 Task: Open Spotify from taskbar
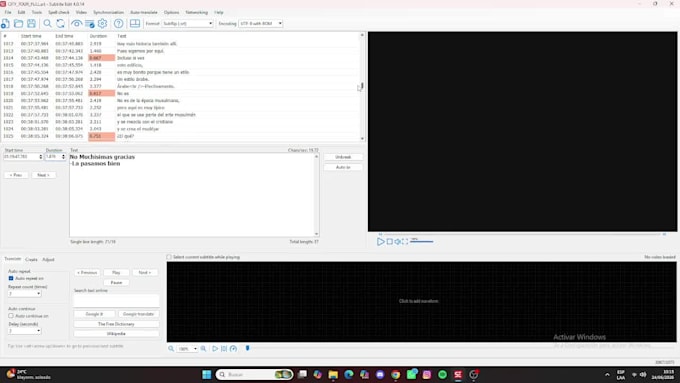(x=442, y=374)
